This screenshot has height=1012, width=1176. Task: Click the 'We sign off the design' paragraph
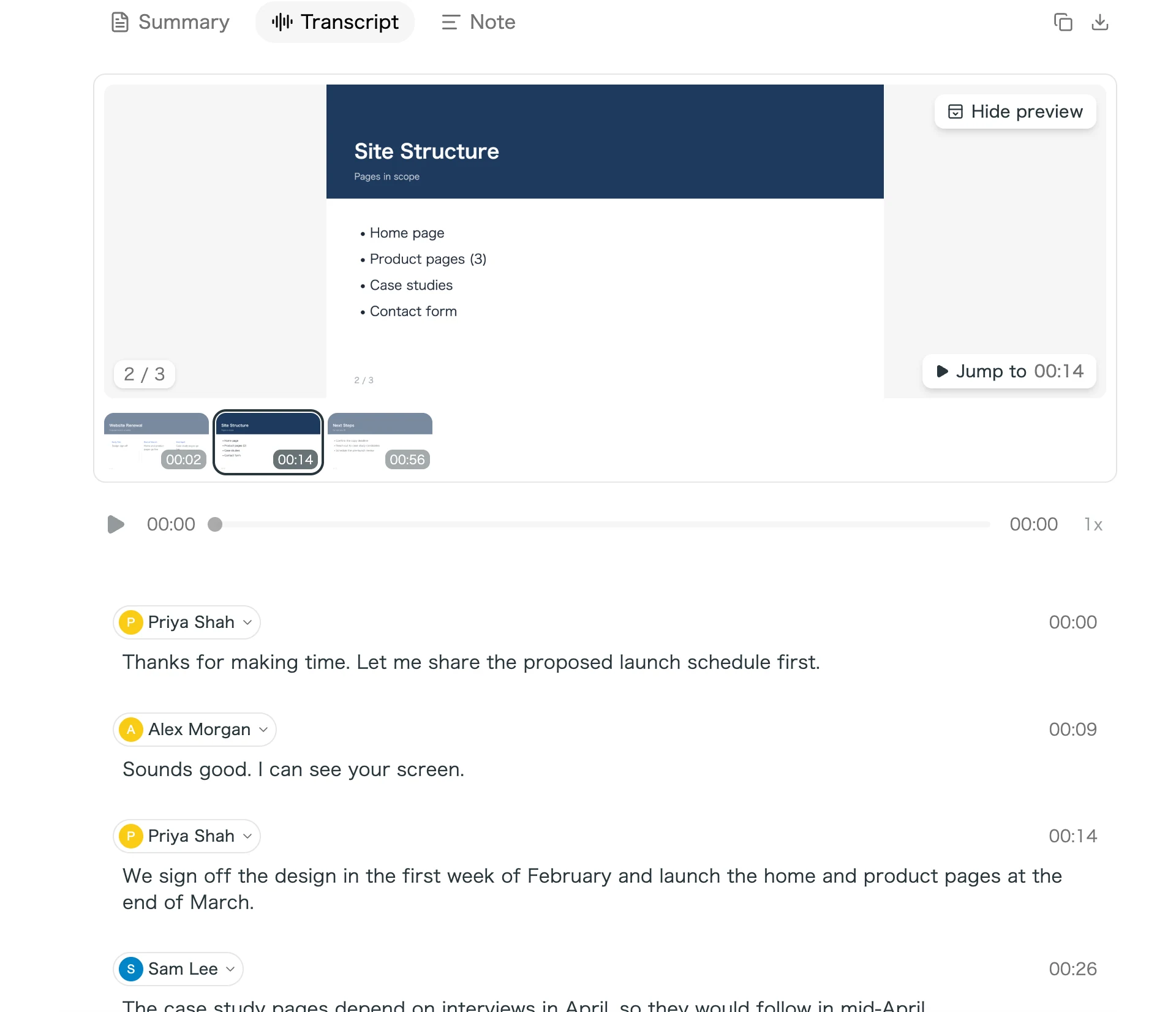[x=592, y=889]
